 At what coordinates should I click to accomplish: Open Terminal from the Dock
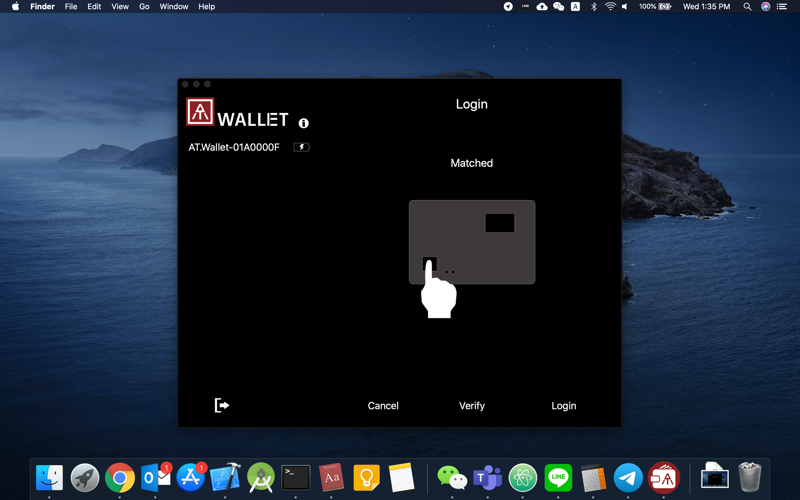coord(296,478)
